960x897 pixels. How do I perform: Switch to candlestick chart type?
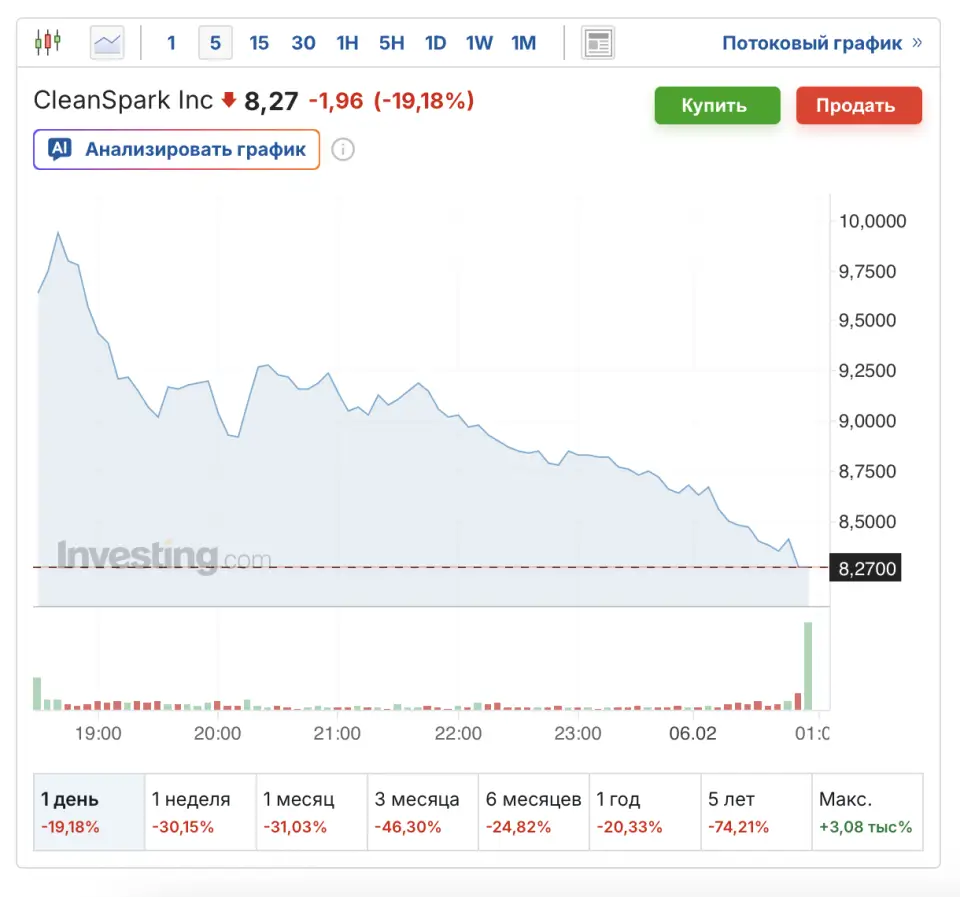pyautogui.click(x=47, y=42)
